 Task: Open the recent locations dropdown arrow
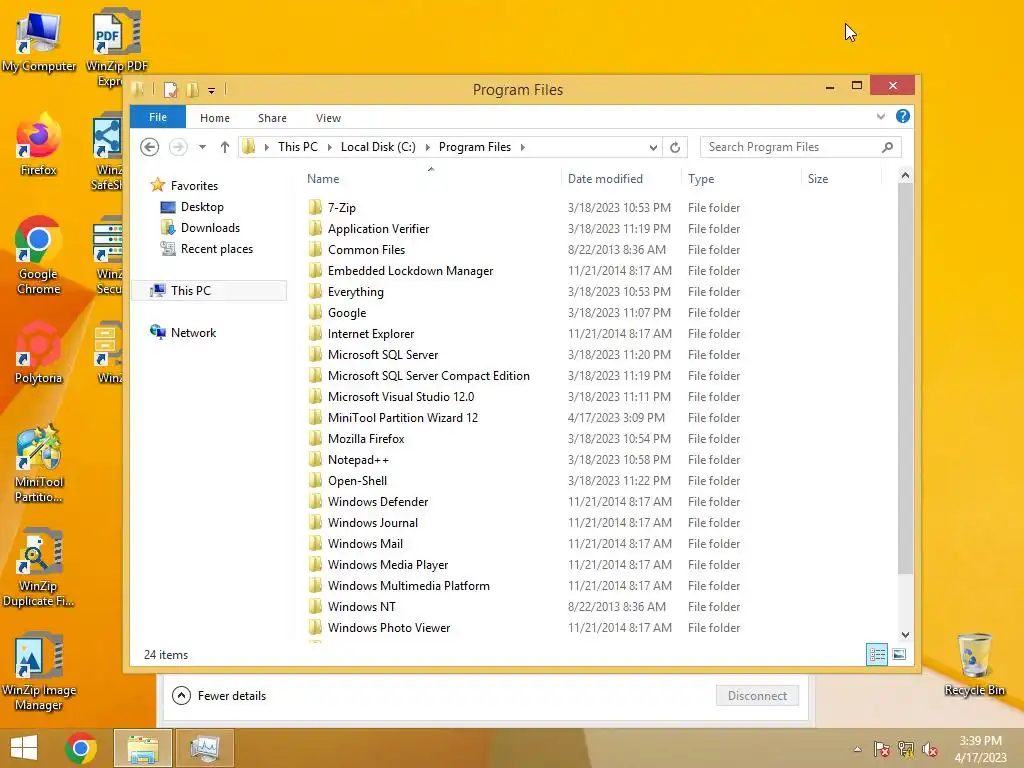[x=202, y=147]
